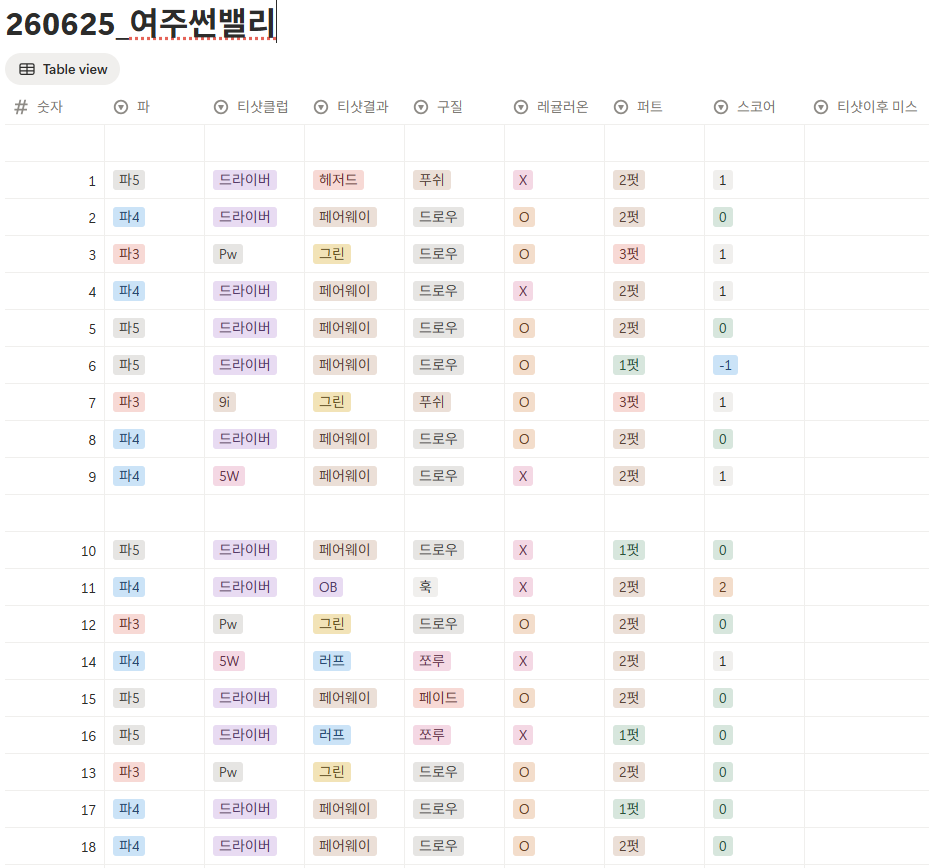929x868 pixels.
Task: Click the 1펏 tag in row 10
Action: 629,550
